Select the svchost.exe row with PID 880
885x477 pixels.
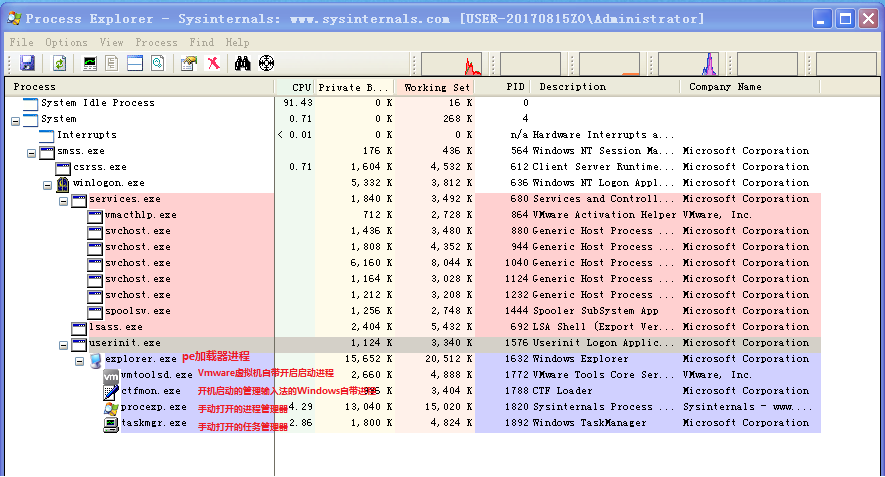[413, 231]
